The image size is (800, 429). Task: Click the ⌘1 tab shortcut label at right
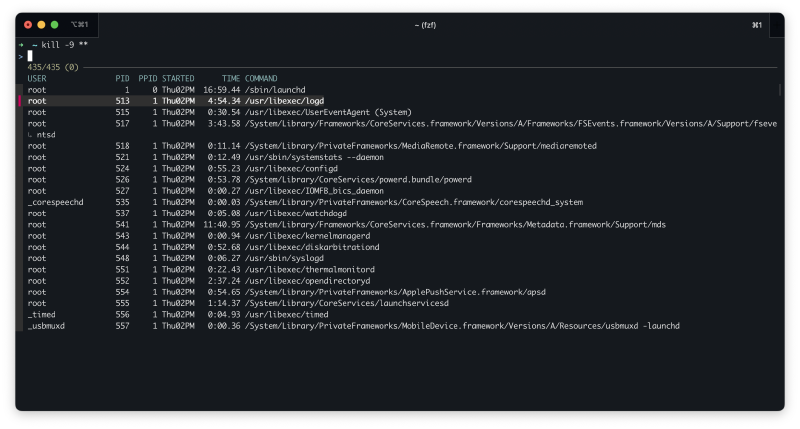pos(757,24)
